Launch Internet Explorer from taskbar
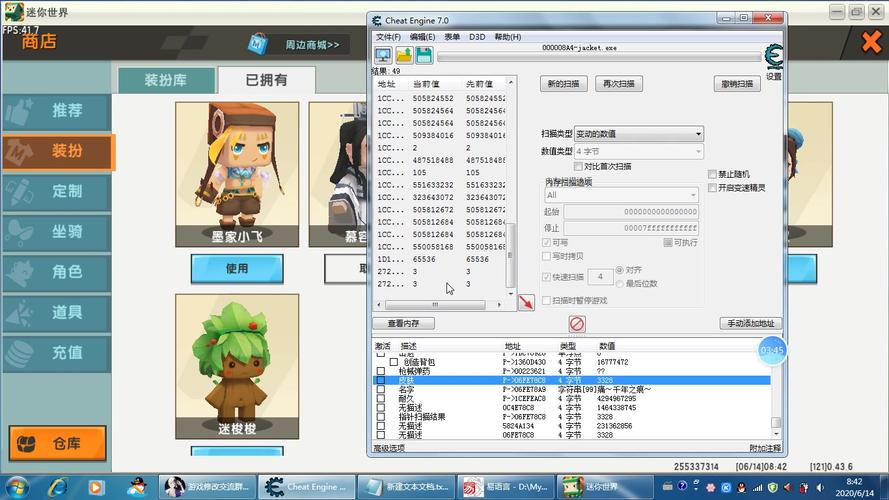The height and width of the screenshot is (500, 889). pos(58,487)
